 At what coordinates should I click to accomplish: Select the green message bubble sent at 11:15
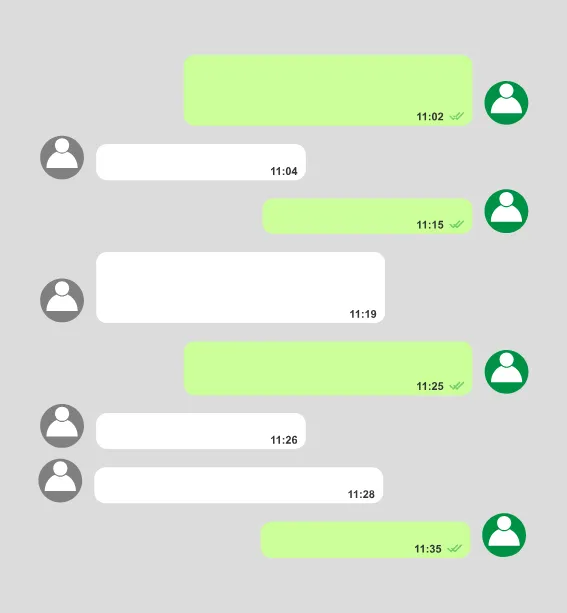point(367,216)
